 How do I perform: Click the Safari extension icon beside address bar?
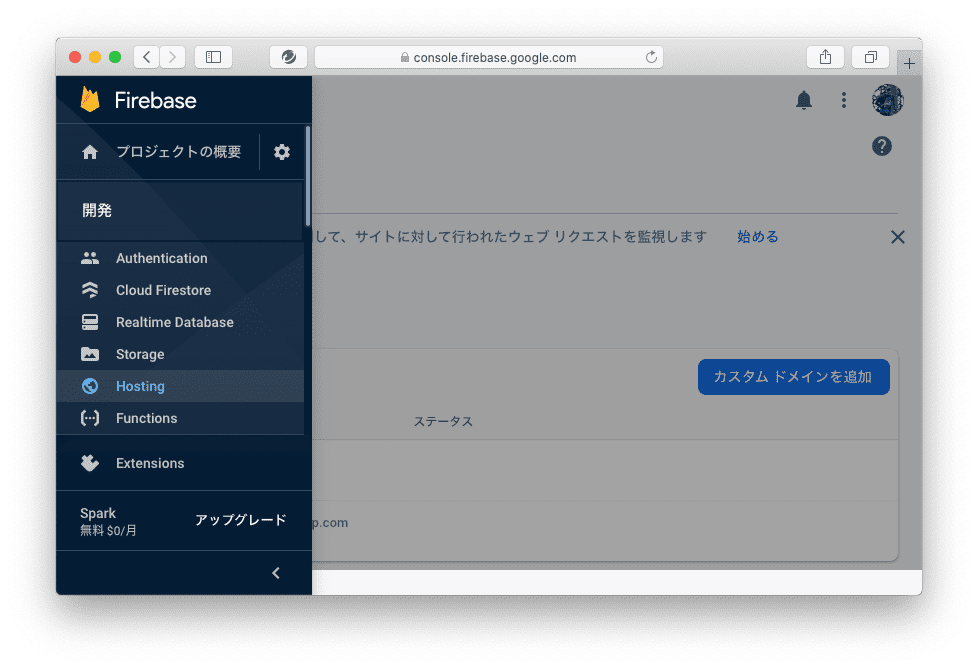[x=288, y=57]
